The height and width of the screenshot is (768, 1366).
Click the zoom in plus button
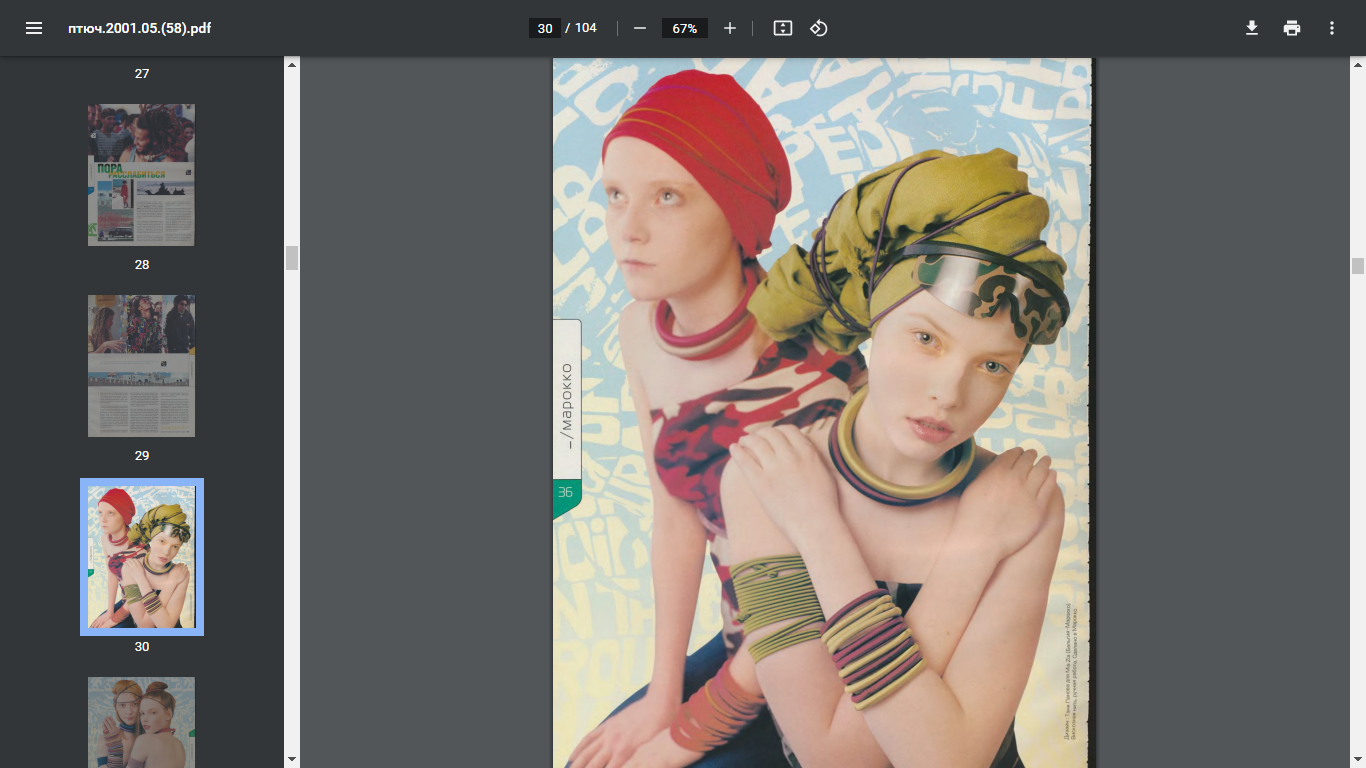click(730, 28)
